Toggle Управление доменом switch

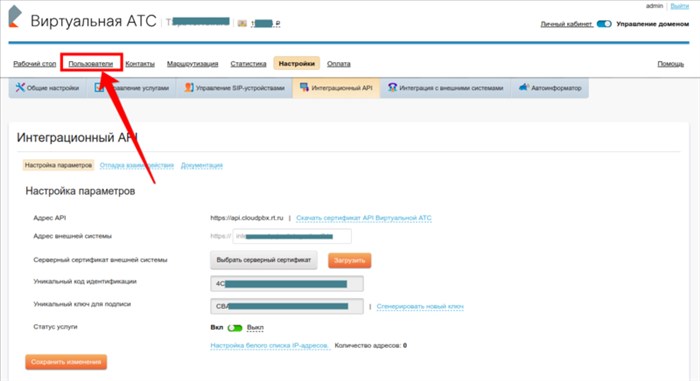click(x=604, y=24)
